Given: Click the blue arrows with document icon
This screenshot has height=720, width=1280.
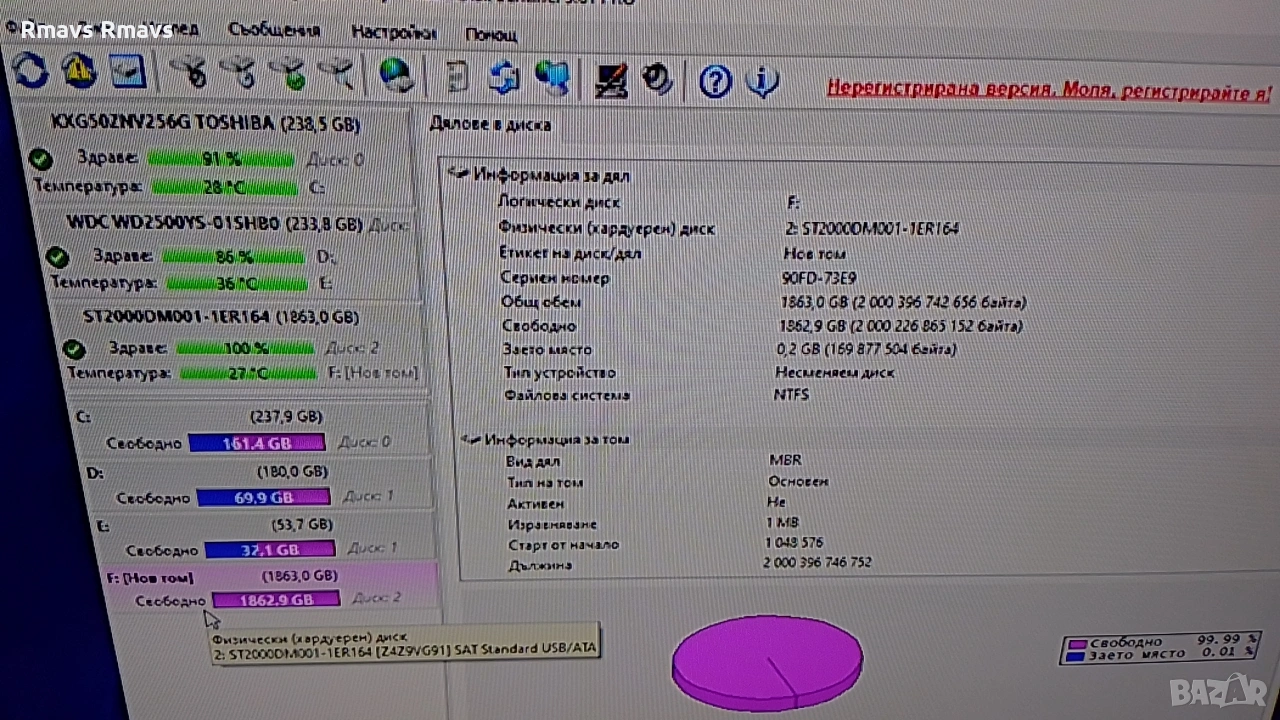Looking at the screenshot, I should 503,77.
